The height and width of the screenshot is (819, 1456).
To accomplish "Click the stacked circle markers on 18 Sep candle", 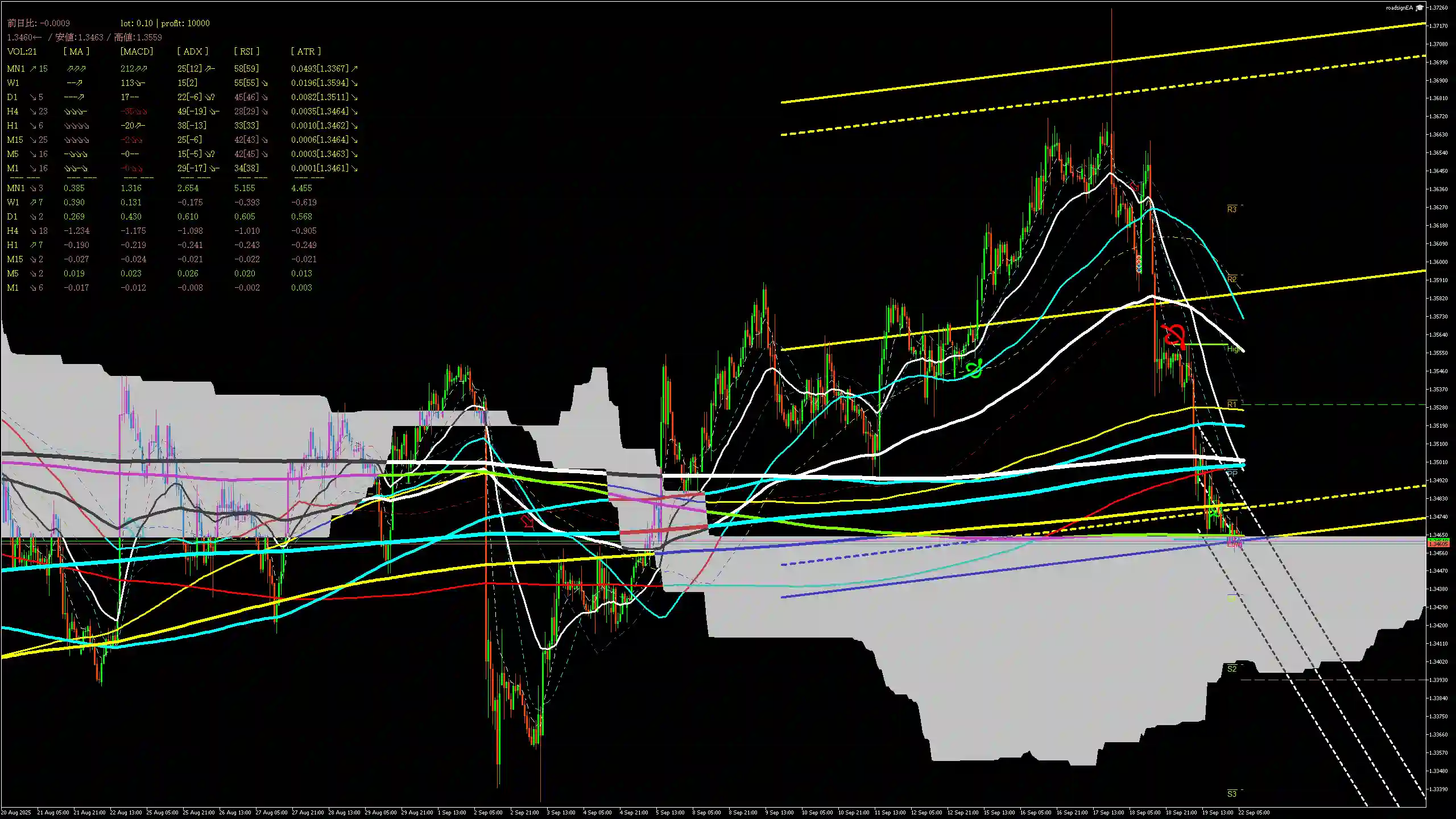I will click(x=1139, y=263).
